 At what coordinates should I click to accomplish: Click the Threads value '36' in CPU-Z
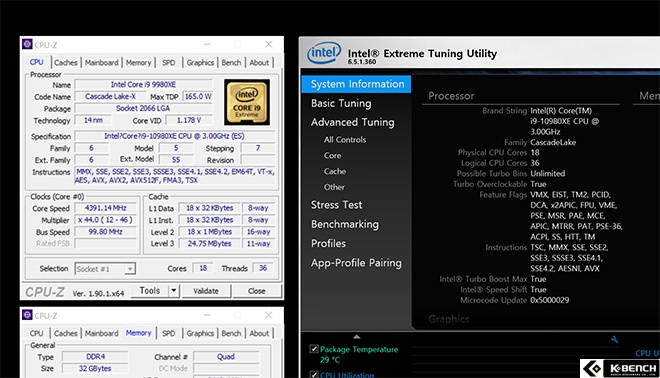point(263,268)
